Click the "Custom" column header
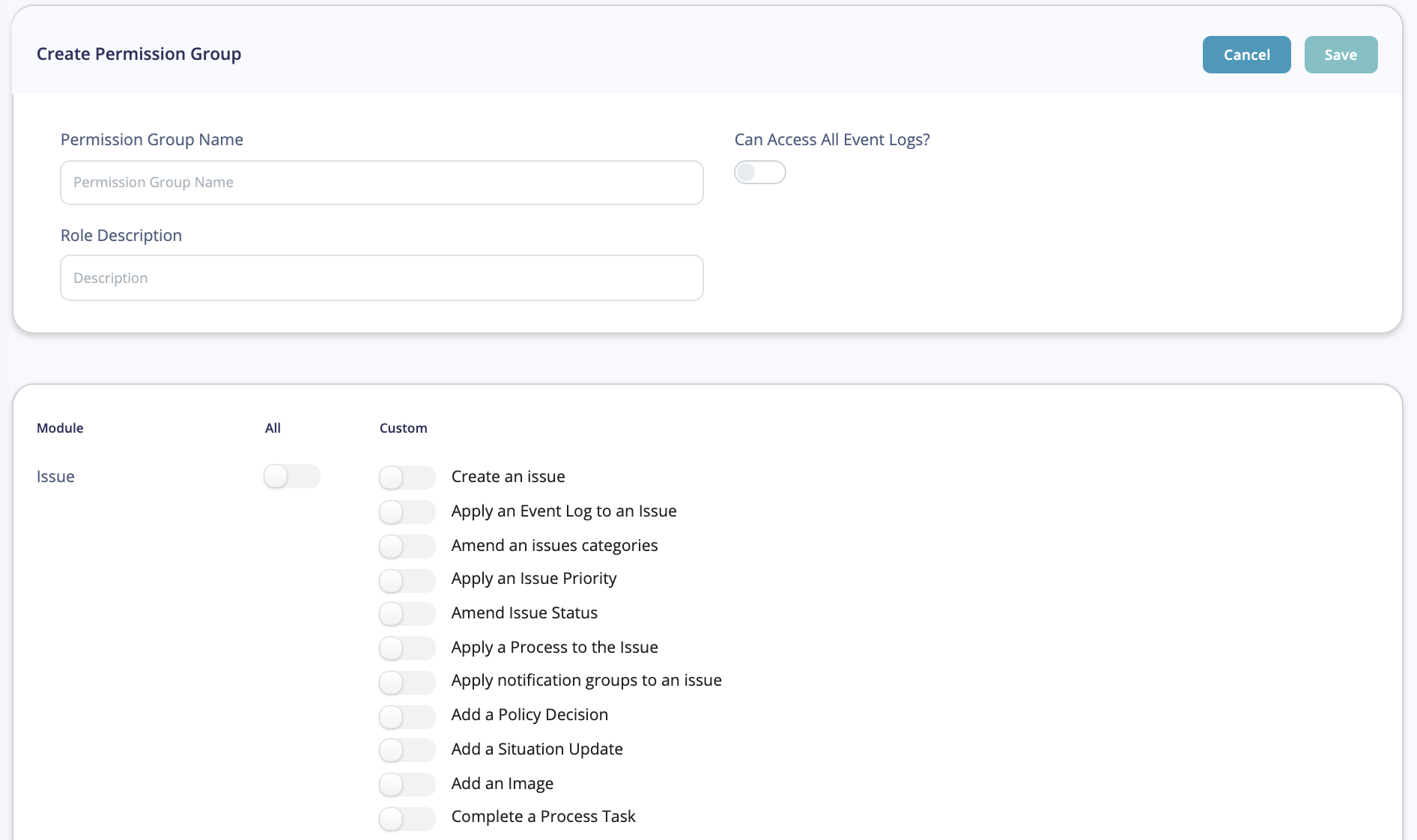This screenshot has width=1417, height=840. pos(403,427)
